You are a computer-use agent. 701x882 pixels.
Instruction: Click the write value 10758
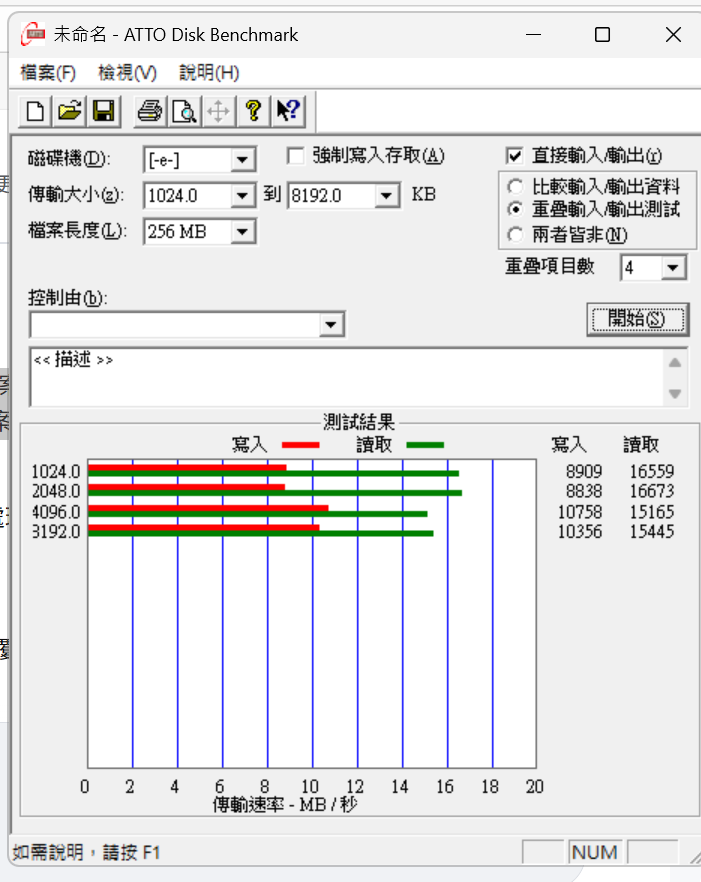[x=579, y=512]
